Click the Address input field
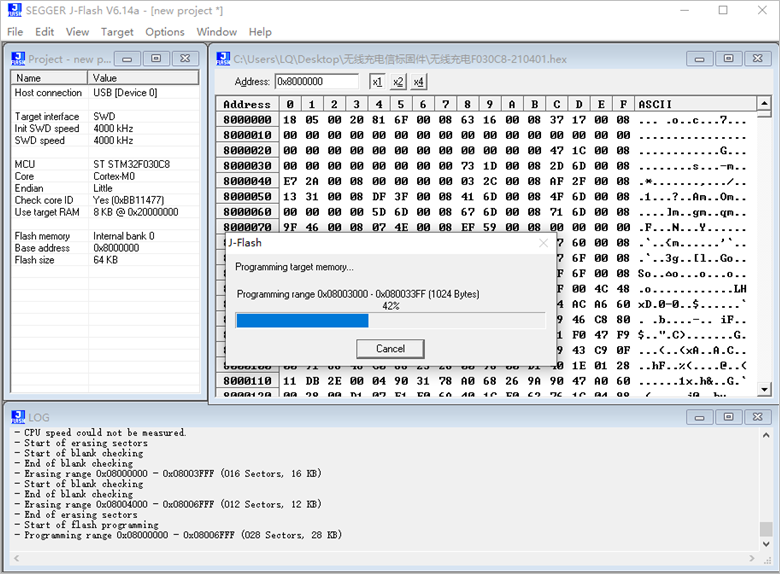This screenshot has width=780, height=574. (317, 82)
